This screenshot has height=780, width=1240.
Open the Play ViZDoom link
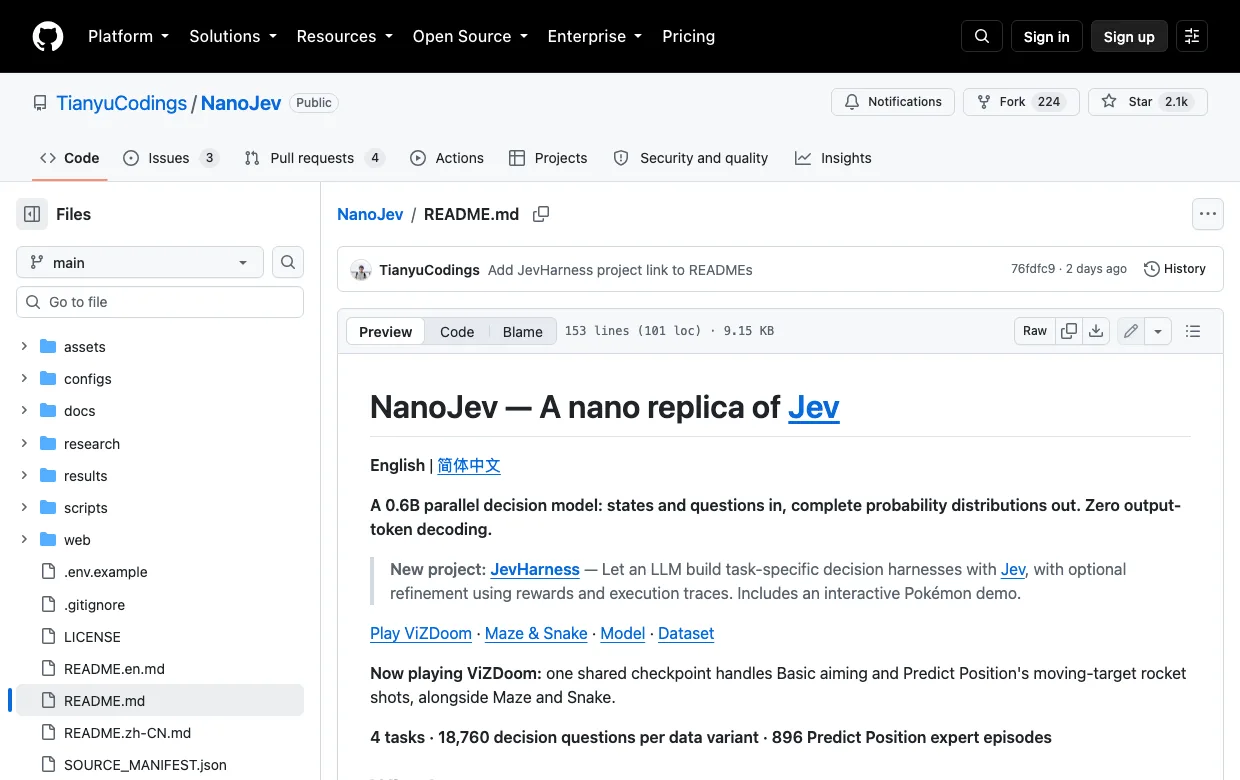pyautogui.click(x=421, y=633)
